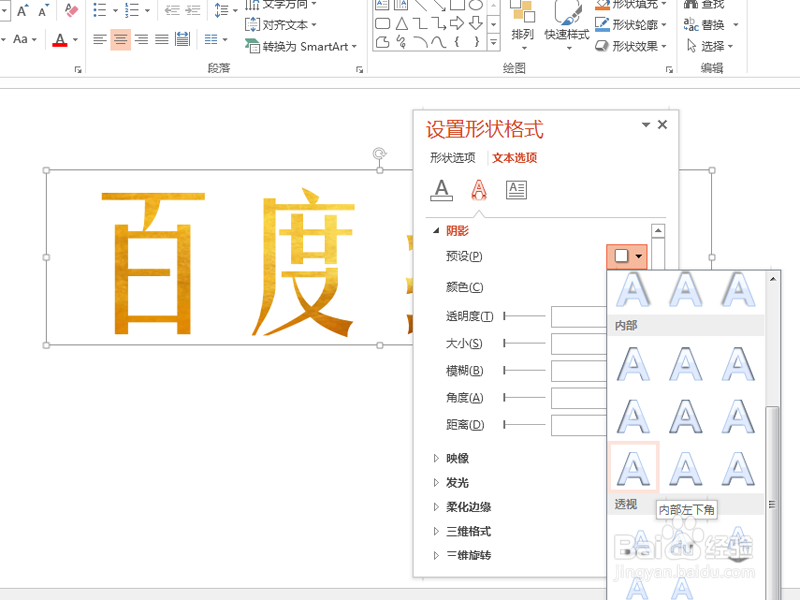The height and width of the screenshot is (600, 800).
Task: Click the rotation handle above the text box
Action: pyautogui.click(x=379, y=153)
